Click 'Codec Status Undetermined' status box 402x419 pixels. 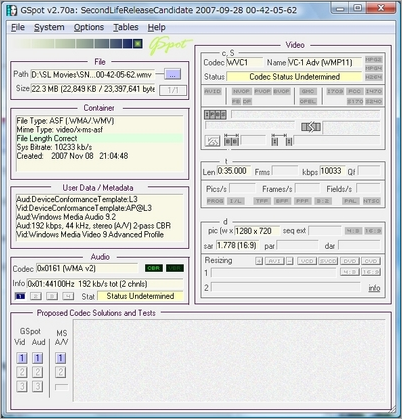pos(294,77)
